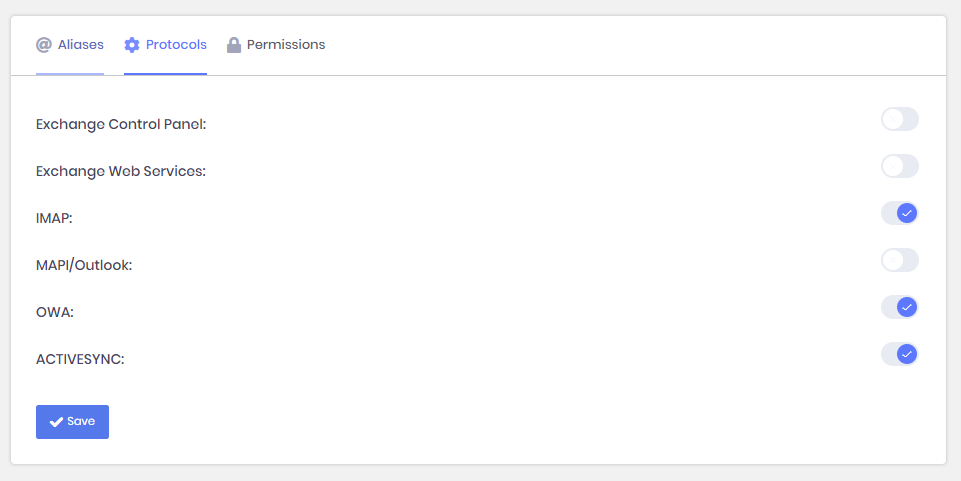Click the MAPI/Outlook label text
961x481 pixels.
[x=84, y=265]
